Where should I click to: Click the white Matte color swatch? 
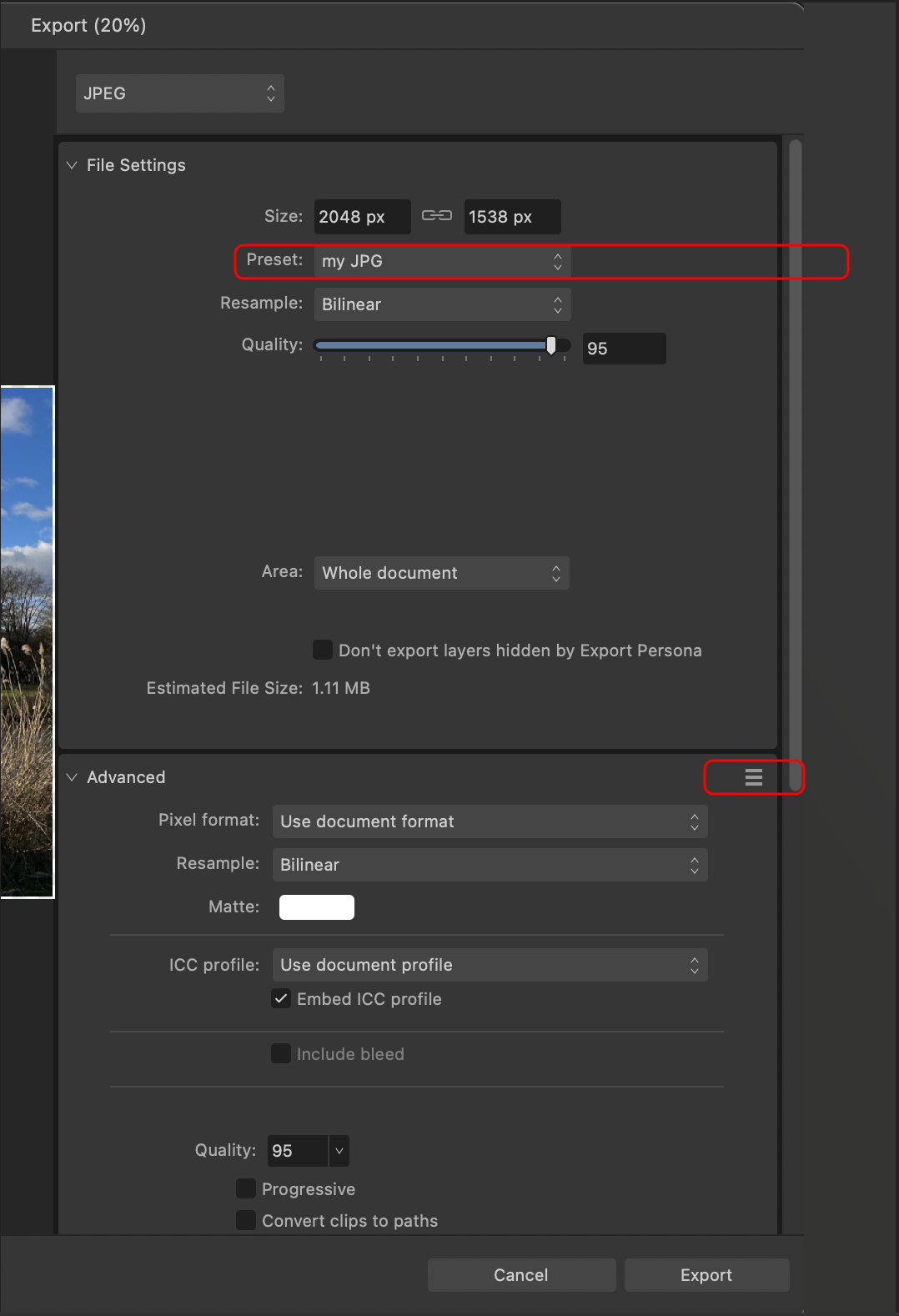coord(317,907)
